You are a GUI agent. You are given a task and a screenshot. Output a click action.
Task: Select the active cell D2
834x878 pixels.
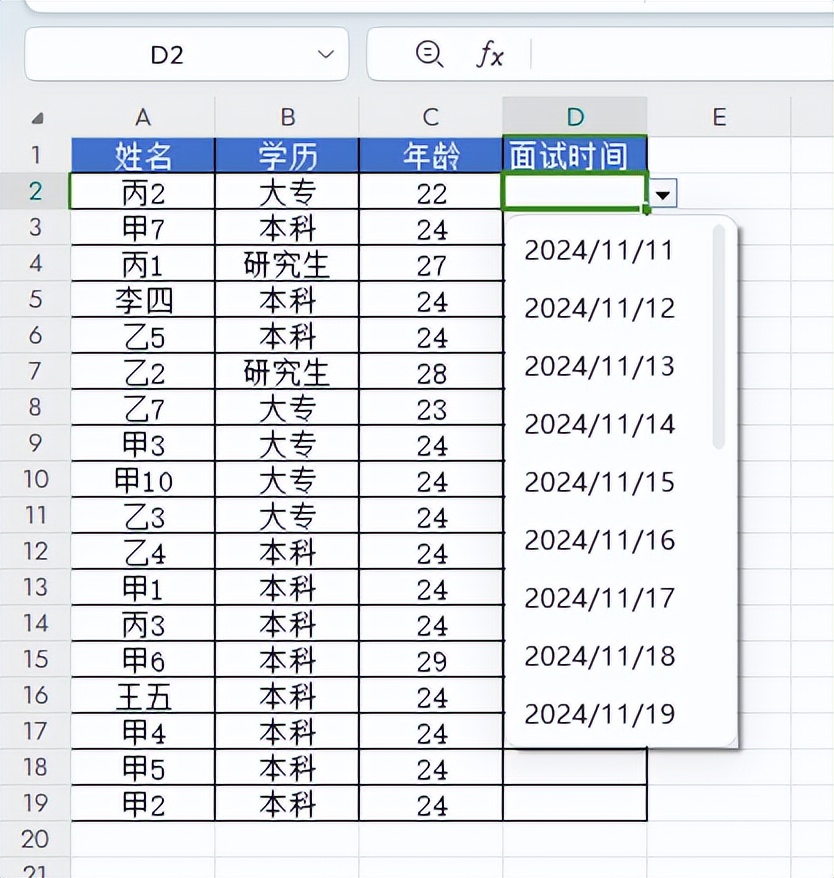click(575, 192)
